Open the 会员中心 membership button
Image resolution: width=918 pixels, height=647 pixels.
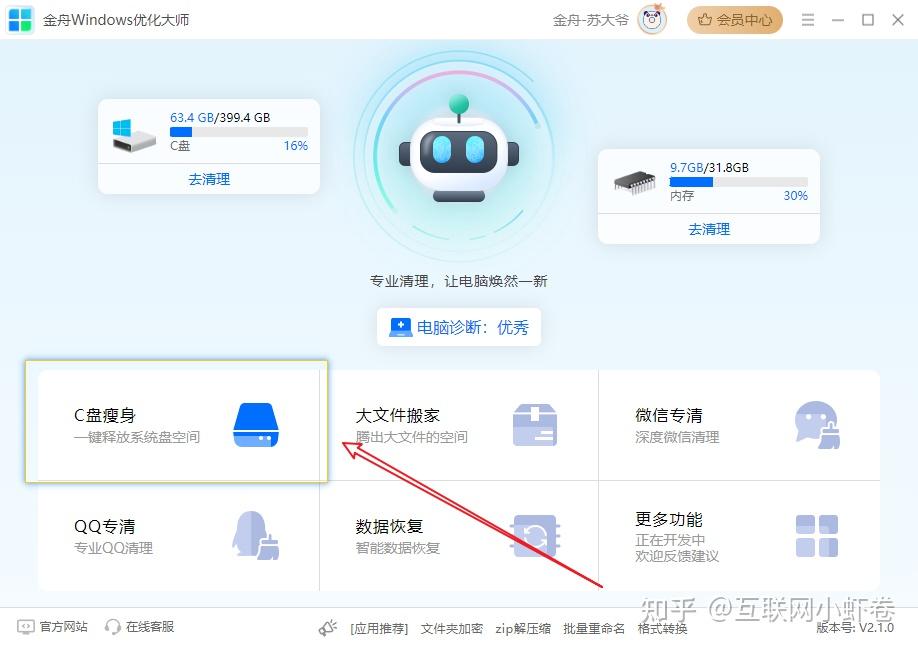coord(734,19)
